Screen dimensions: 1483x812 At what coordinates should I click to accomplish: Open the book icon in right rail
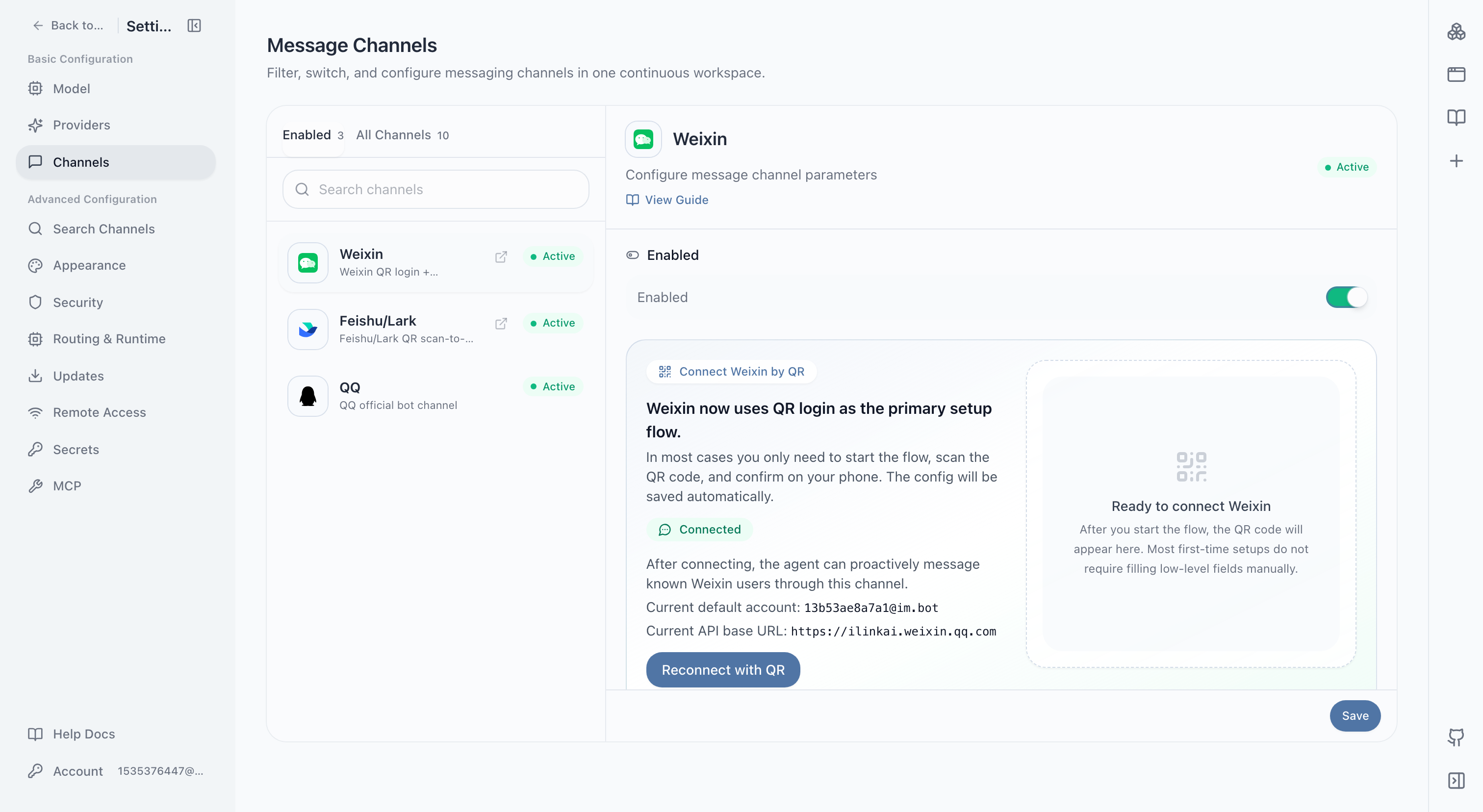coord(1456,117)
